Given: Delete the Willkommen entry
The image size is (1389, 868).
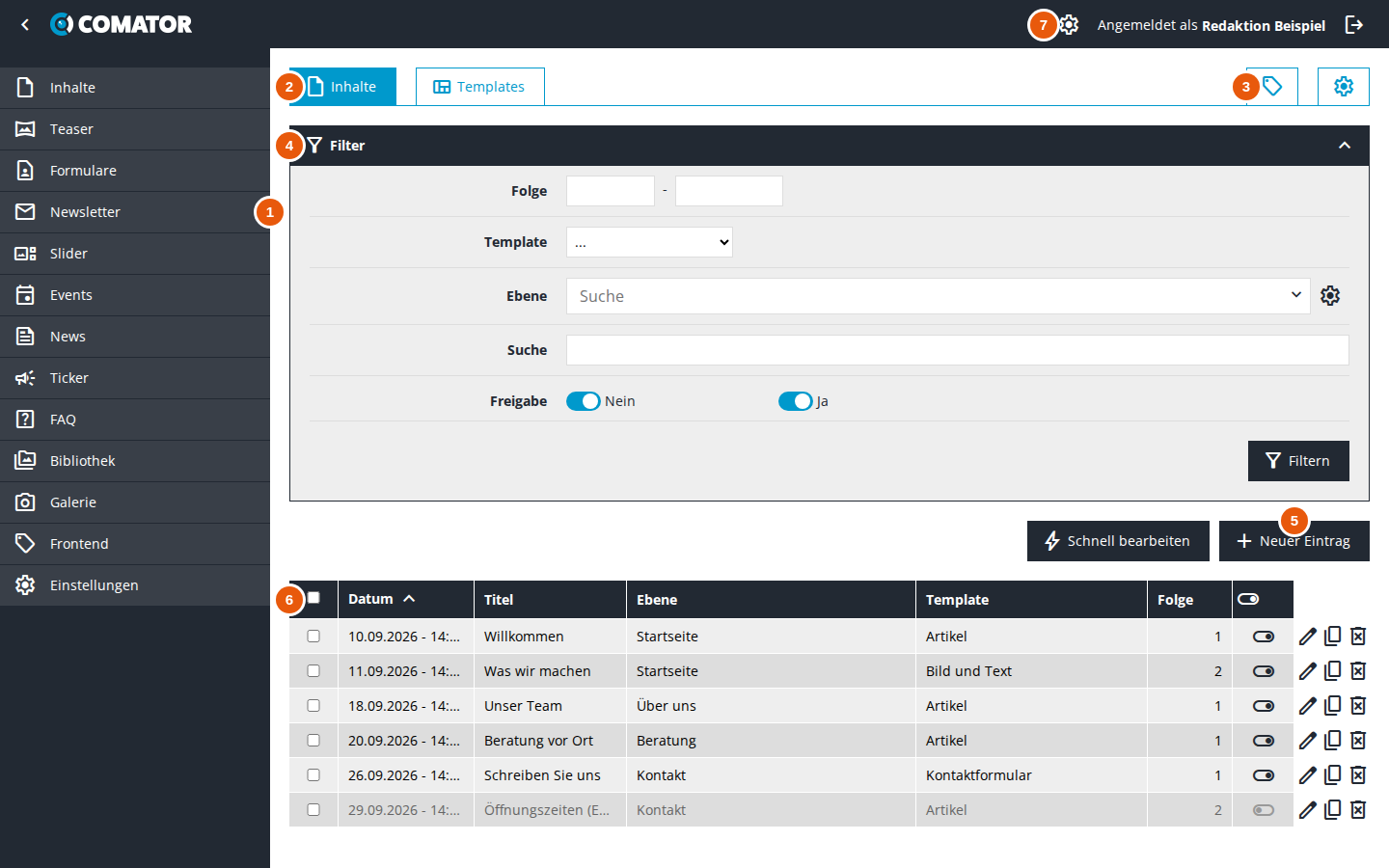Looking at the screenshot, I should [1358, 636].
